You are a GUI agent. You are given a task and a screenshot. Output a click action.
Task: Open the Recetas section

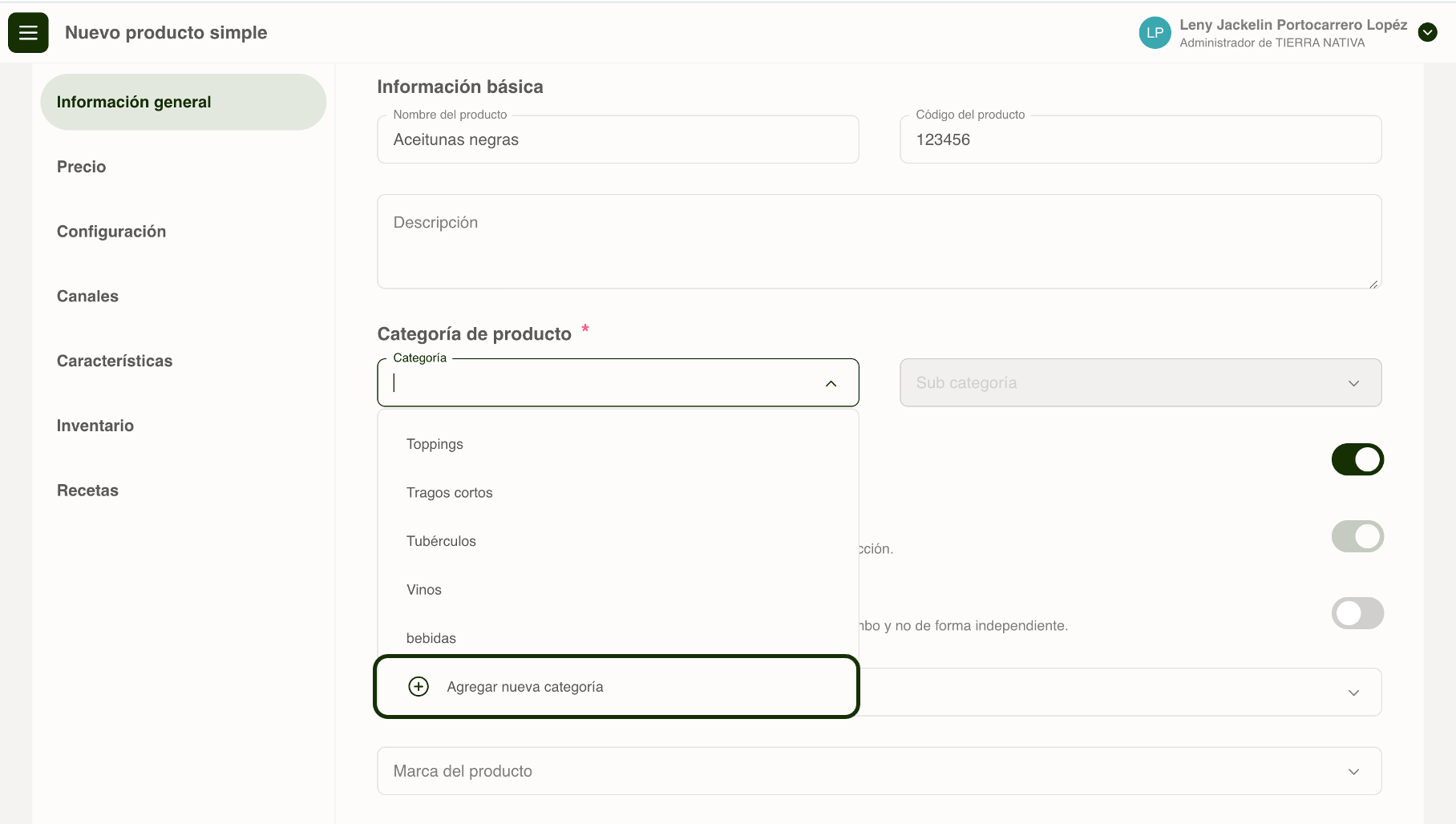coord(87,491)
